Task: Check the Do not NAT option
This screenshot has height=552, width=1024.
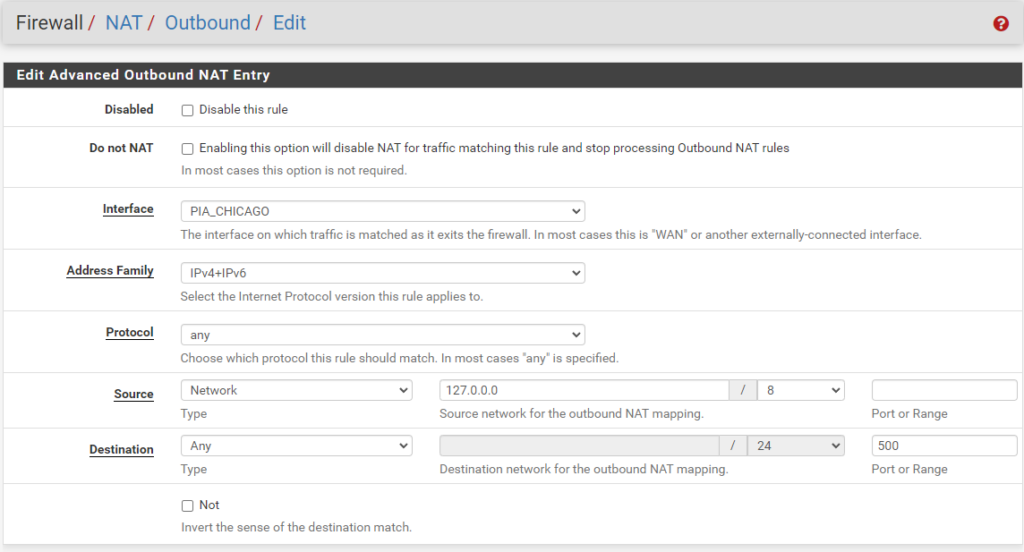Action: [x=187, y=148]
